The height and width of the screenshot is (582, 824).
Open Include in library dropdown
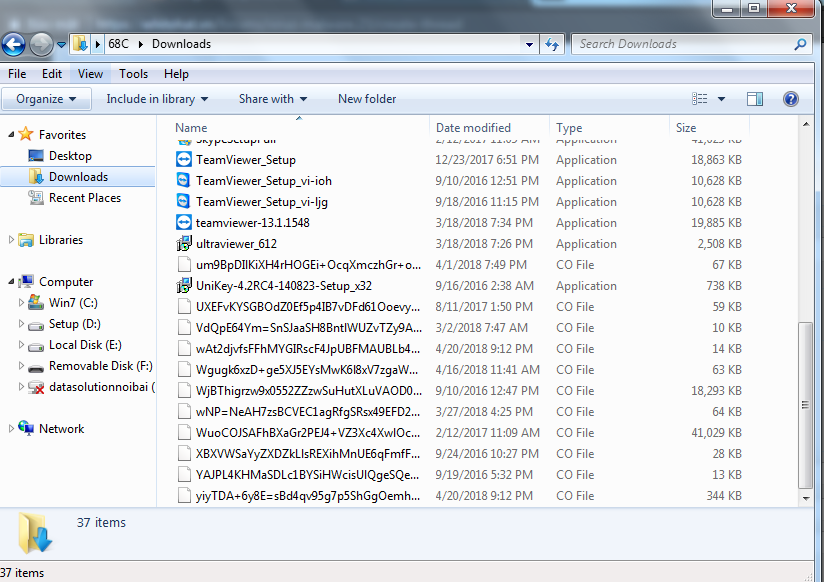[x=157, y=99]
